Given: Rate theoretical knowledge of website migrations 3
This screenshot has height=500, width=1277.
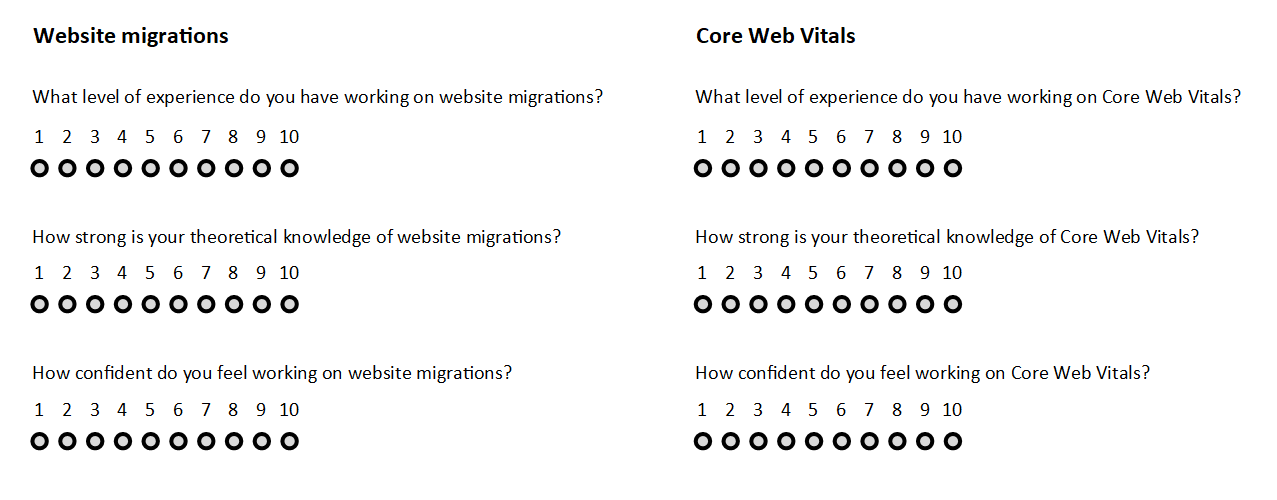Looking at the screenshot, I should point(95,305).
